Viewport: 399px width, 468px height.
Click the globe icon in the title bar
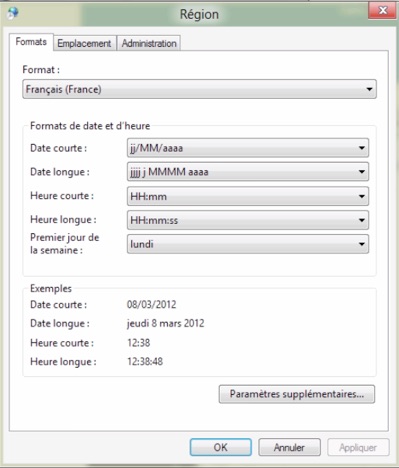(13, 13)
